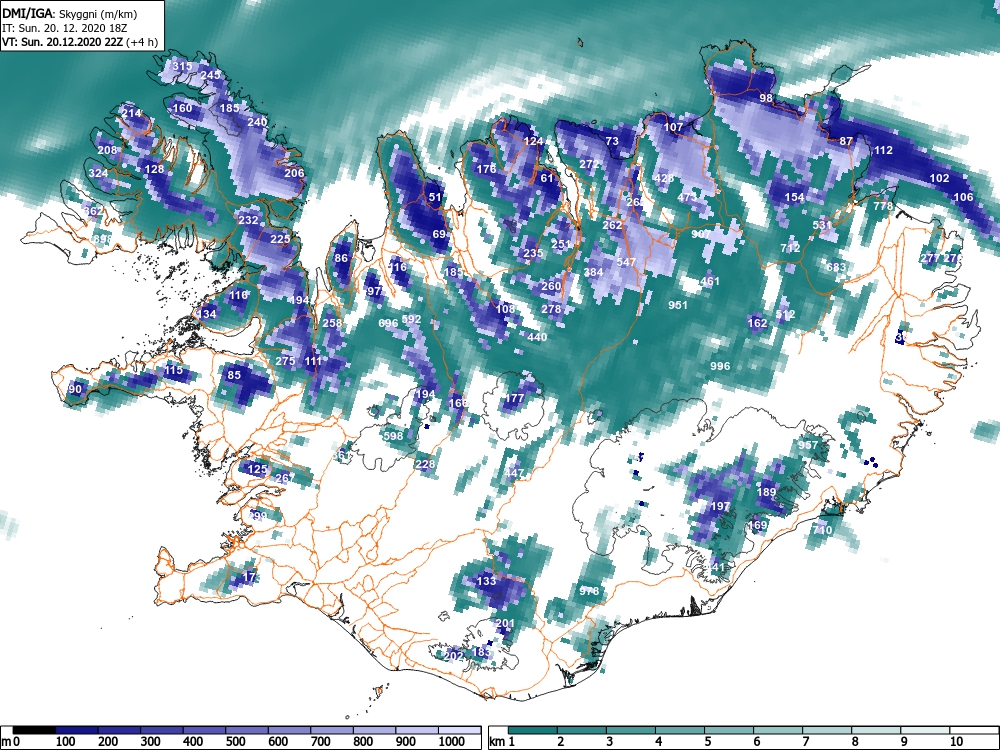
Task: Click the map value 185 near 240
Action: coord(230,108)
